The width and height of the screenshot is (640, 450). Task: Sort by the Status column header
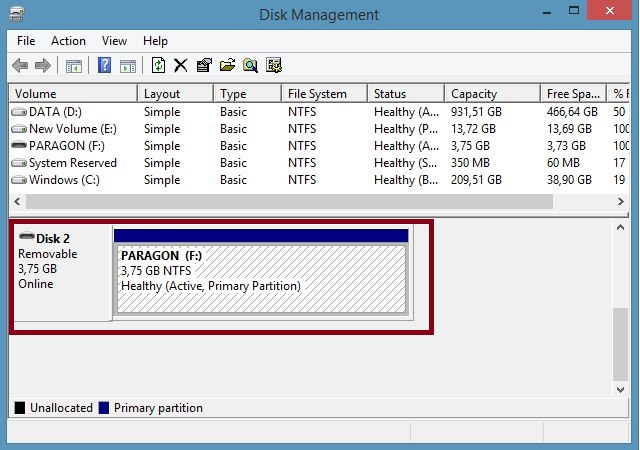406,94
